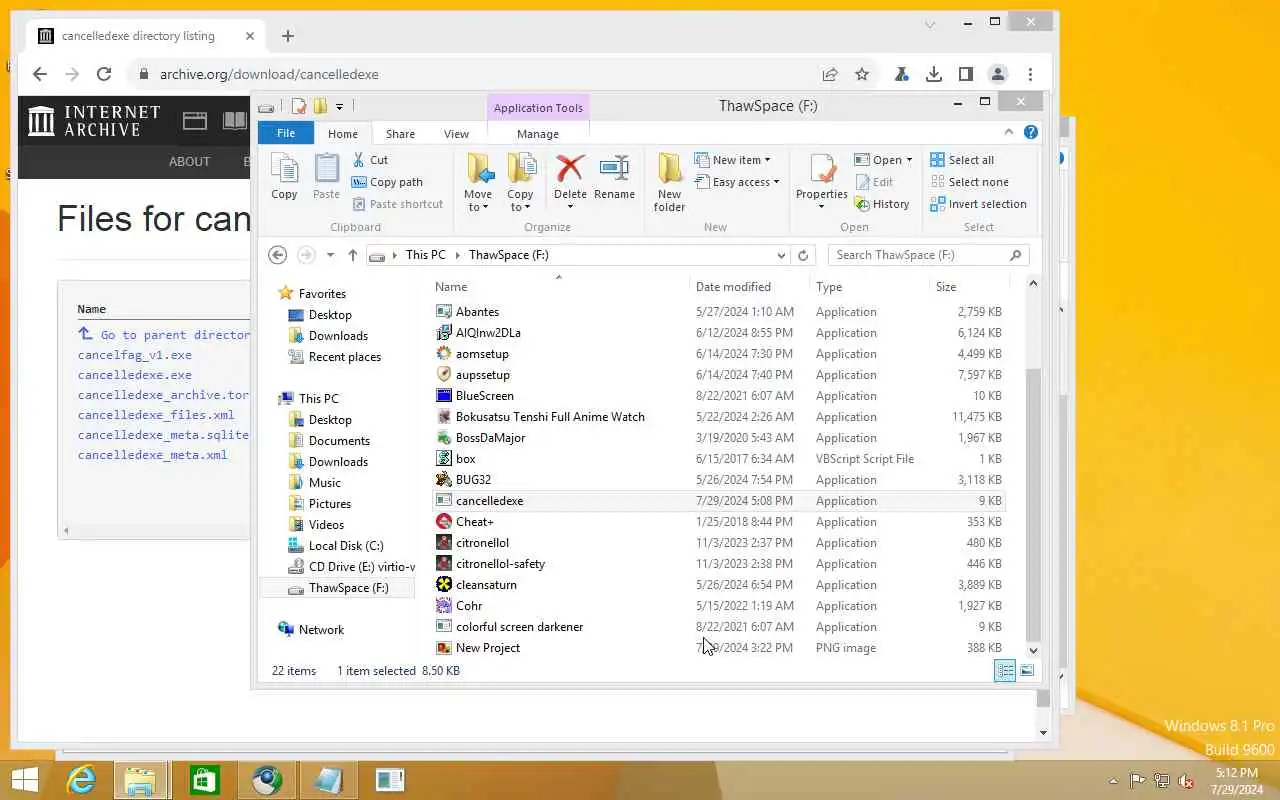Image resolution: width=1280 pixels, height=800 pixels.
Task: Click Invert selection in ribbon
Action: click(x=978, y=204)
